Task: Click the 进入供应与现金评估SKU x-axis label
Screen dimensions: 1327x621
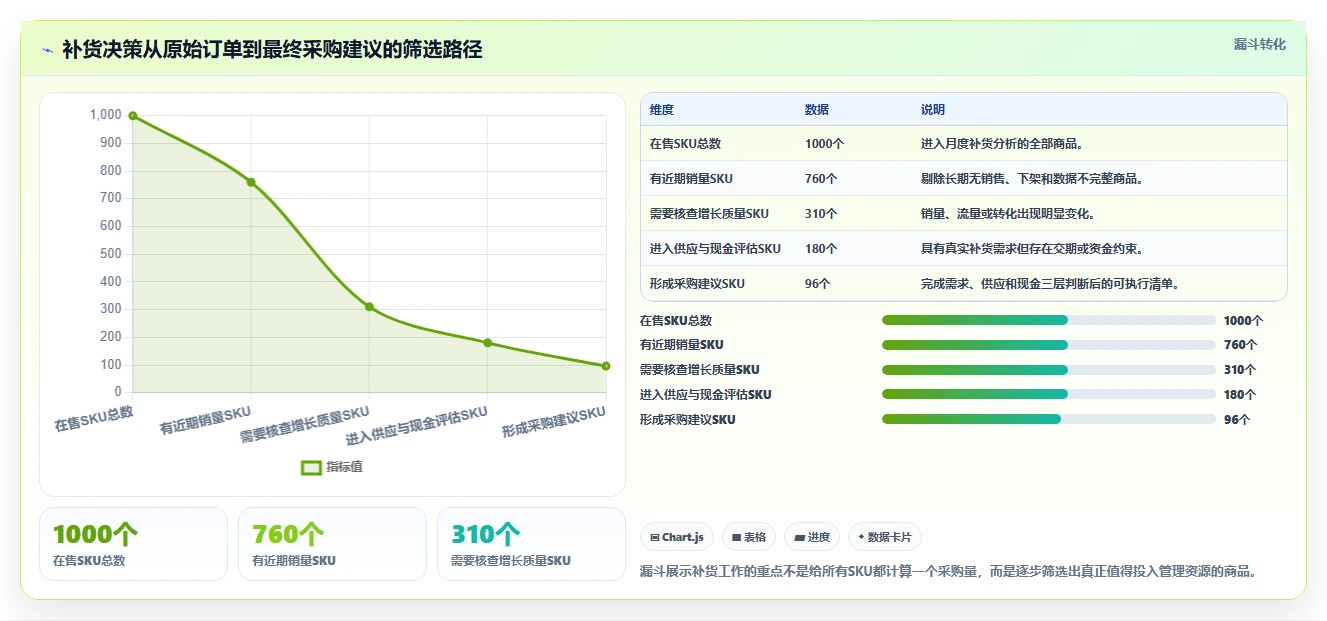Action: (417, 426)
